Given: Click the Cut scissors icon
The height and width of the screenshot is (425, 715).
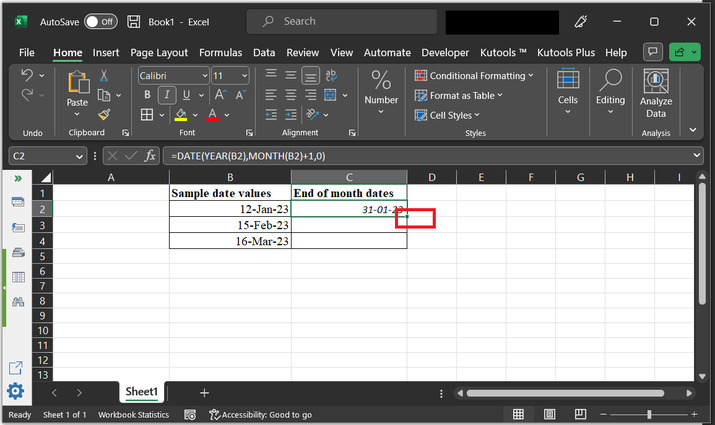Looking at the screenshot, I should point(104,76).
